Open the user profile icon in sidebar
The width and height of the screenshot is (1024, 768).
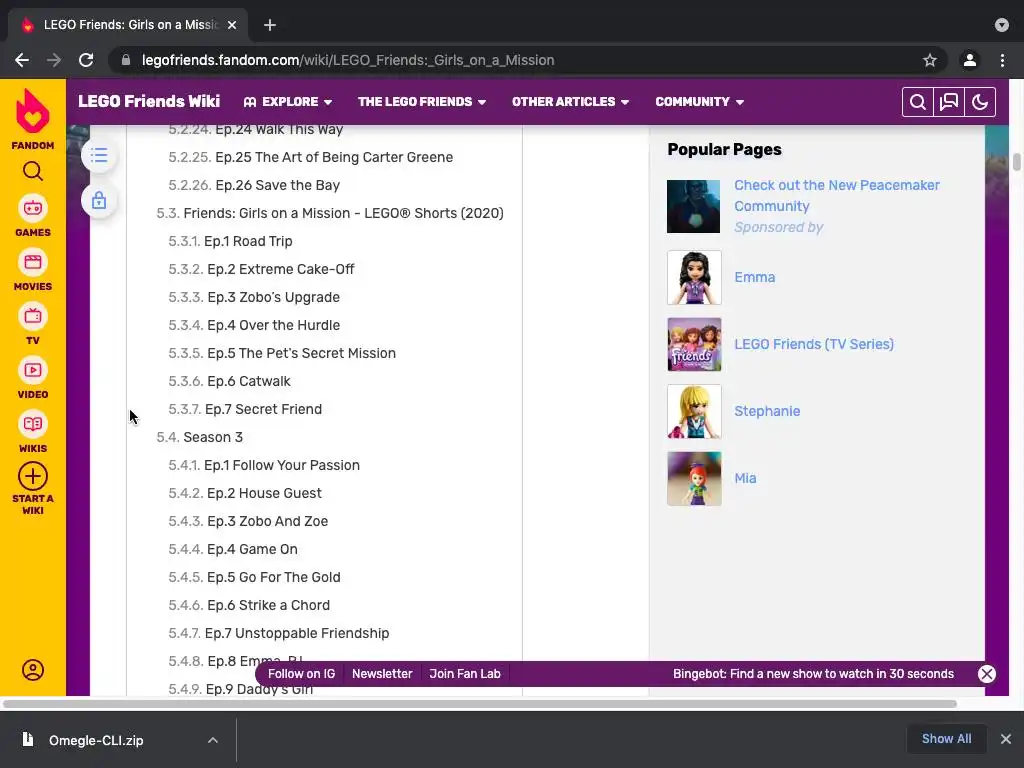tap(33, 670)
